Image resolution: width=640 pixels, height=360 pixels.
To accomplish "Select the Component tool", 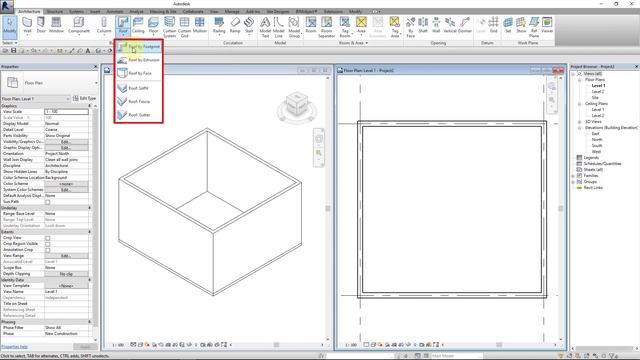I will tap(79, 25).
